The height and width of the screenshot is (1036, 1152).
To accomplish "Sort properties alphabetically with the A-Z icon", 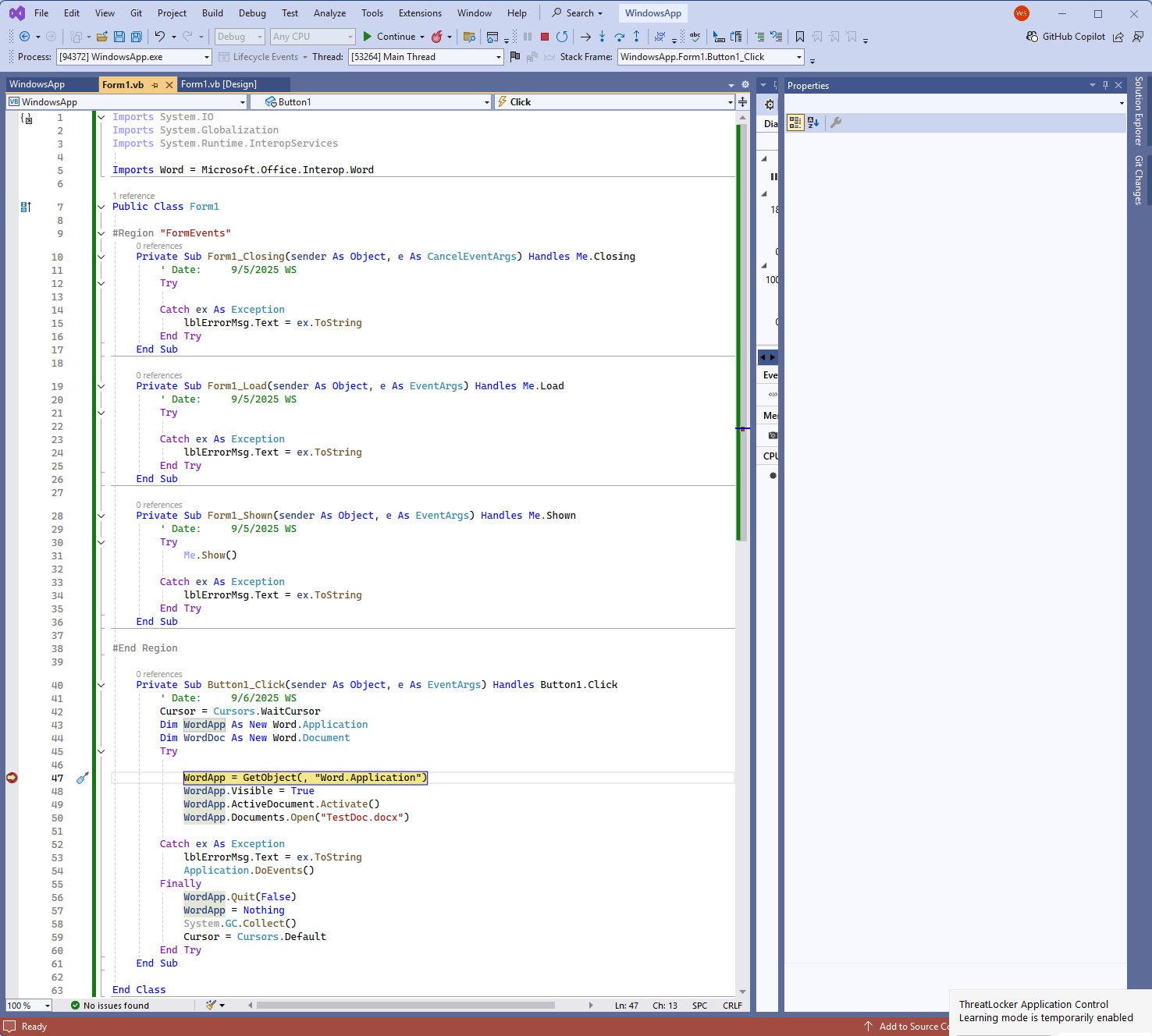I will point(813,122).
